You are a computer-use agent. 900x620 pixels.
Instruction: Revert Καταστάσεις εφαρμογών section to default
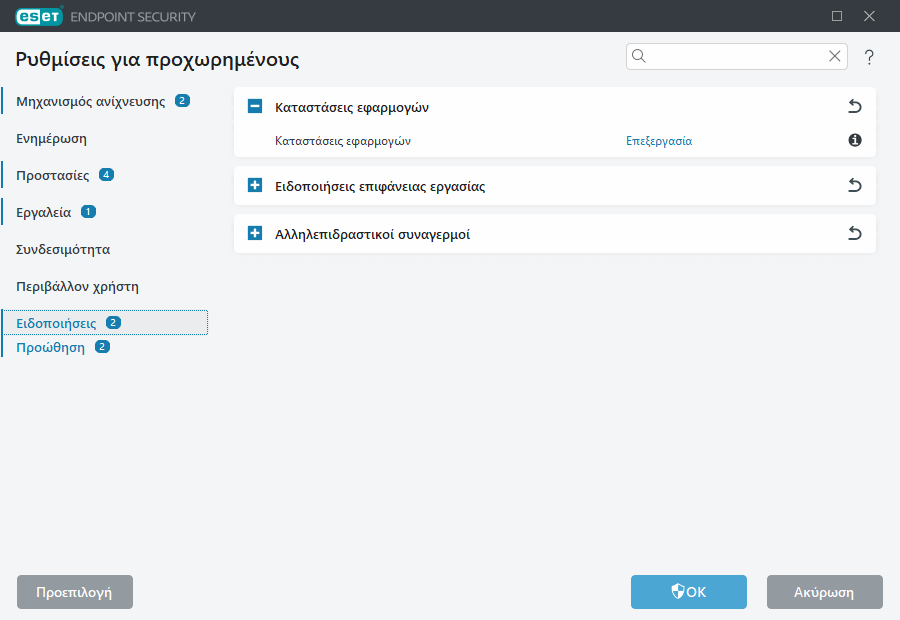855,106
